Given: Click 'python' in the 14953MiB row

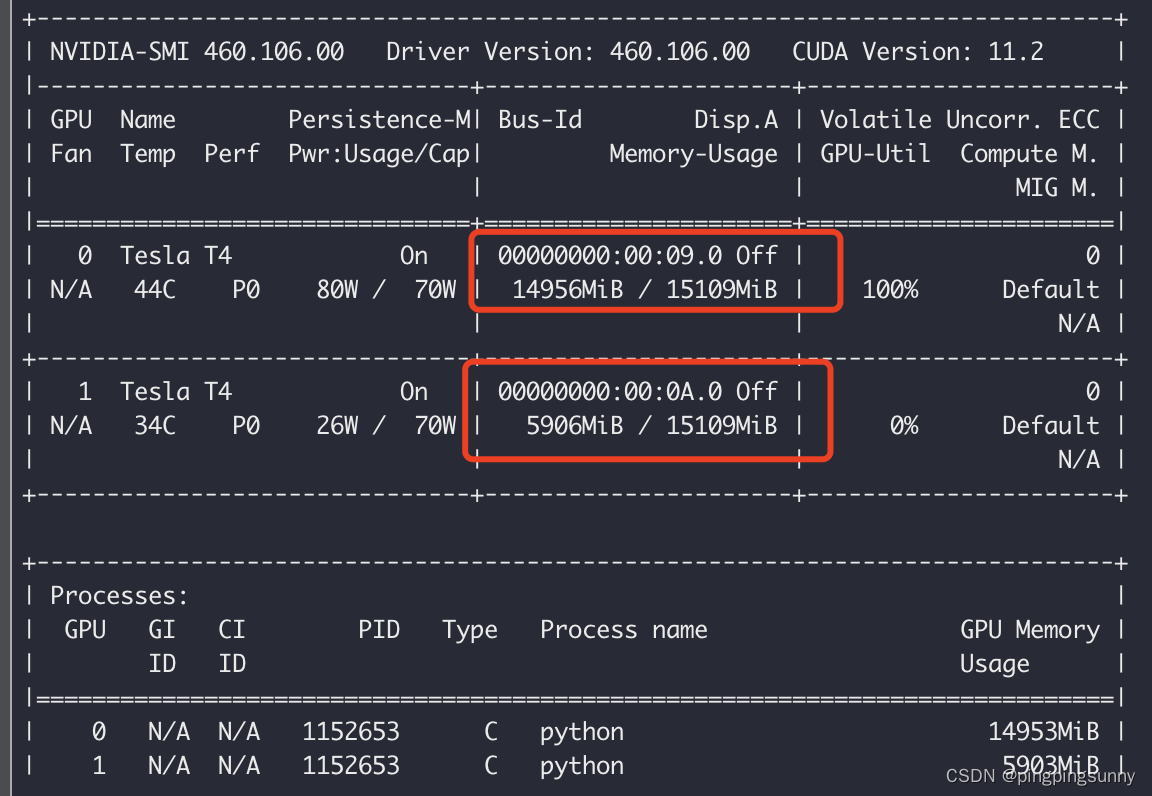Looking at the screenshot, I should (582, 732).
